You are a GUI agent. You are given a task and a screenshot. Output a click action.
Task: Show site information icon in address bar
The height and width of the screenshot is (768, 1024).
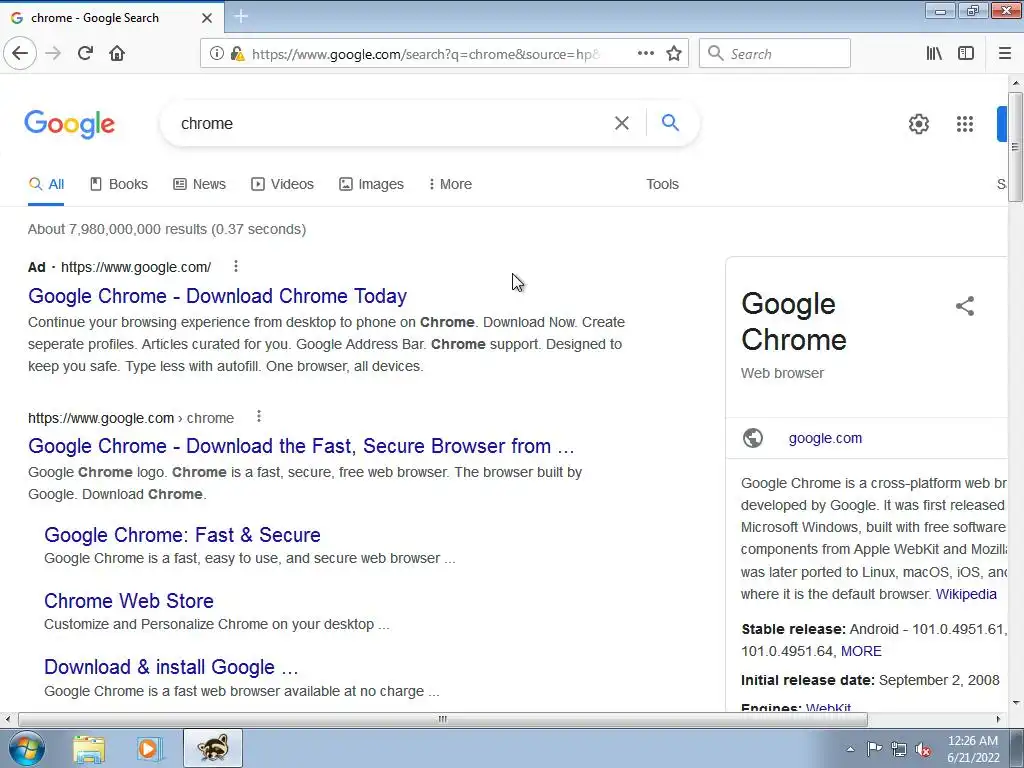tap(216, 54)
